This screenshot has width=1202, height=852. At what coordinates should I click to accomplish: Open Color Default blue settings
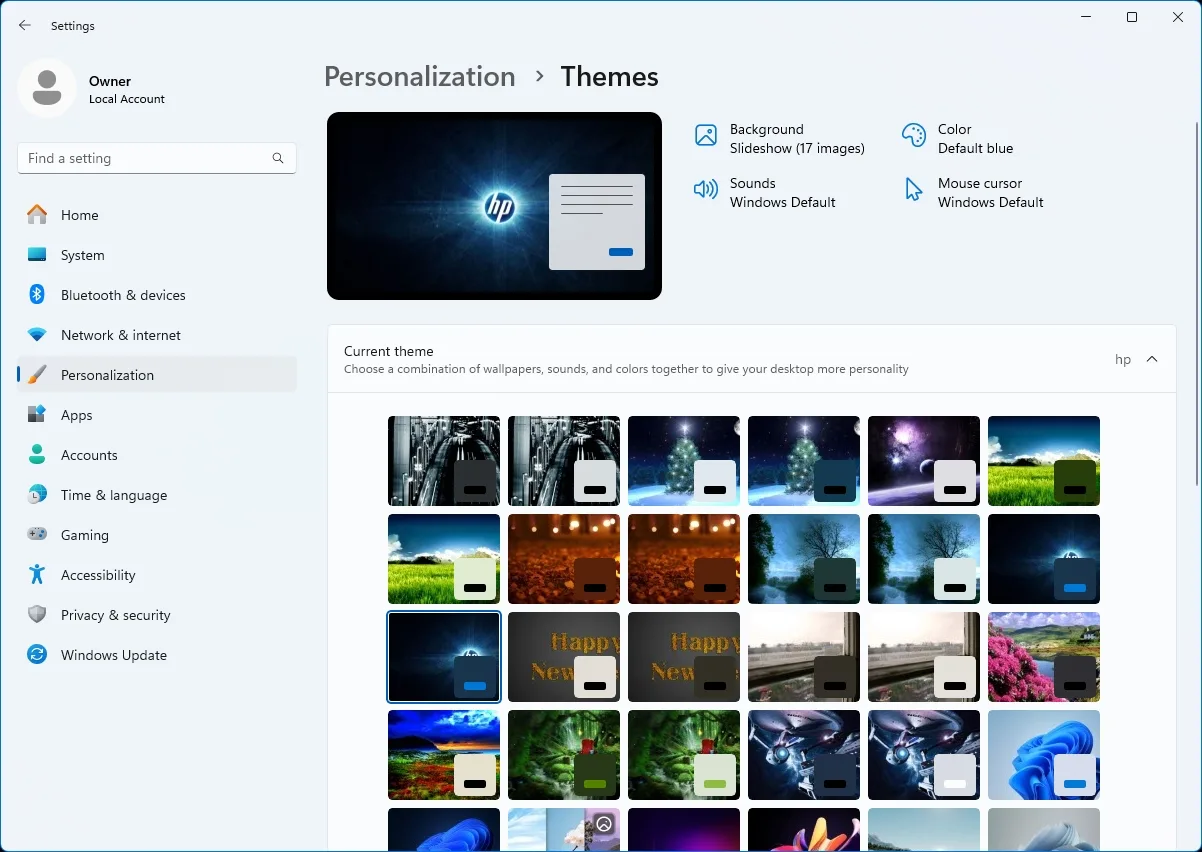point(958,139)
